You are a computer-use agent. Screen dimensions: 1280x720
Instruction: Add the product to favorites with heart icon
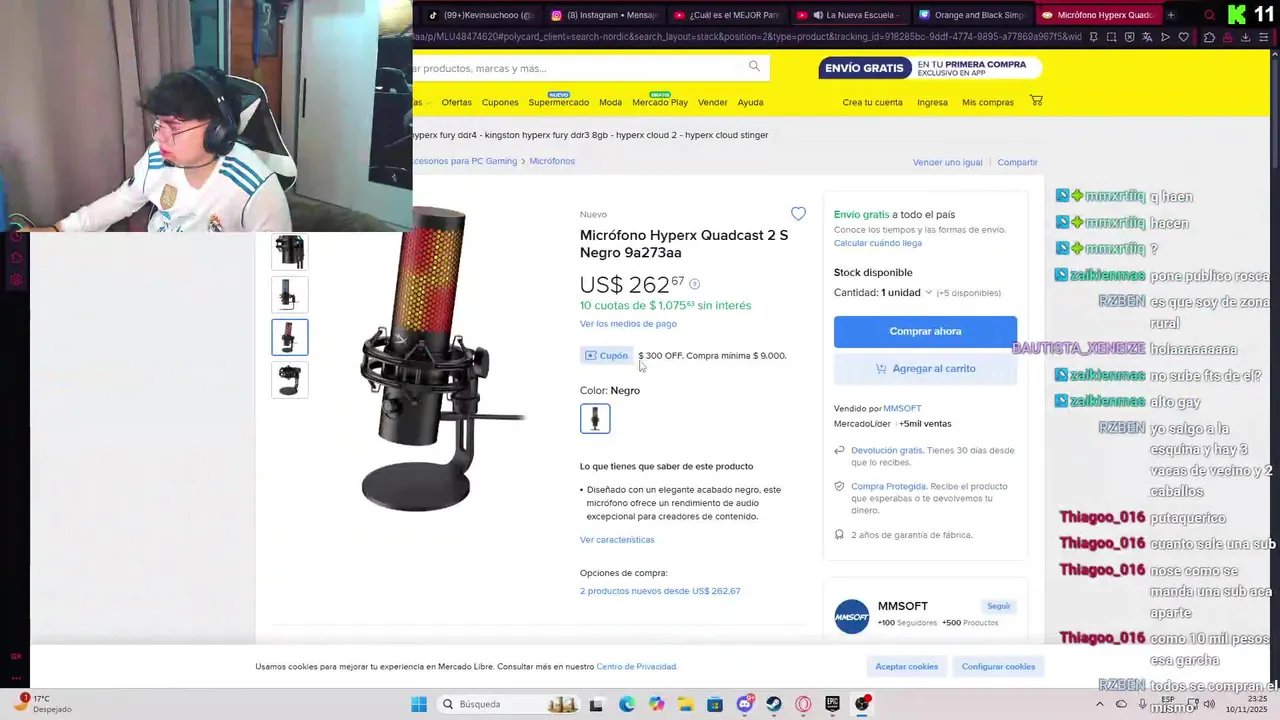click(x=798, y=214)
